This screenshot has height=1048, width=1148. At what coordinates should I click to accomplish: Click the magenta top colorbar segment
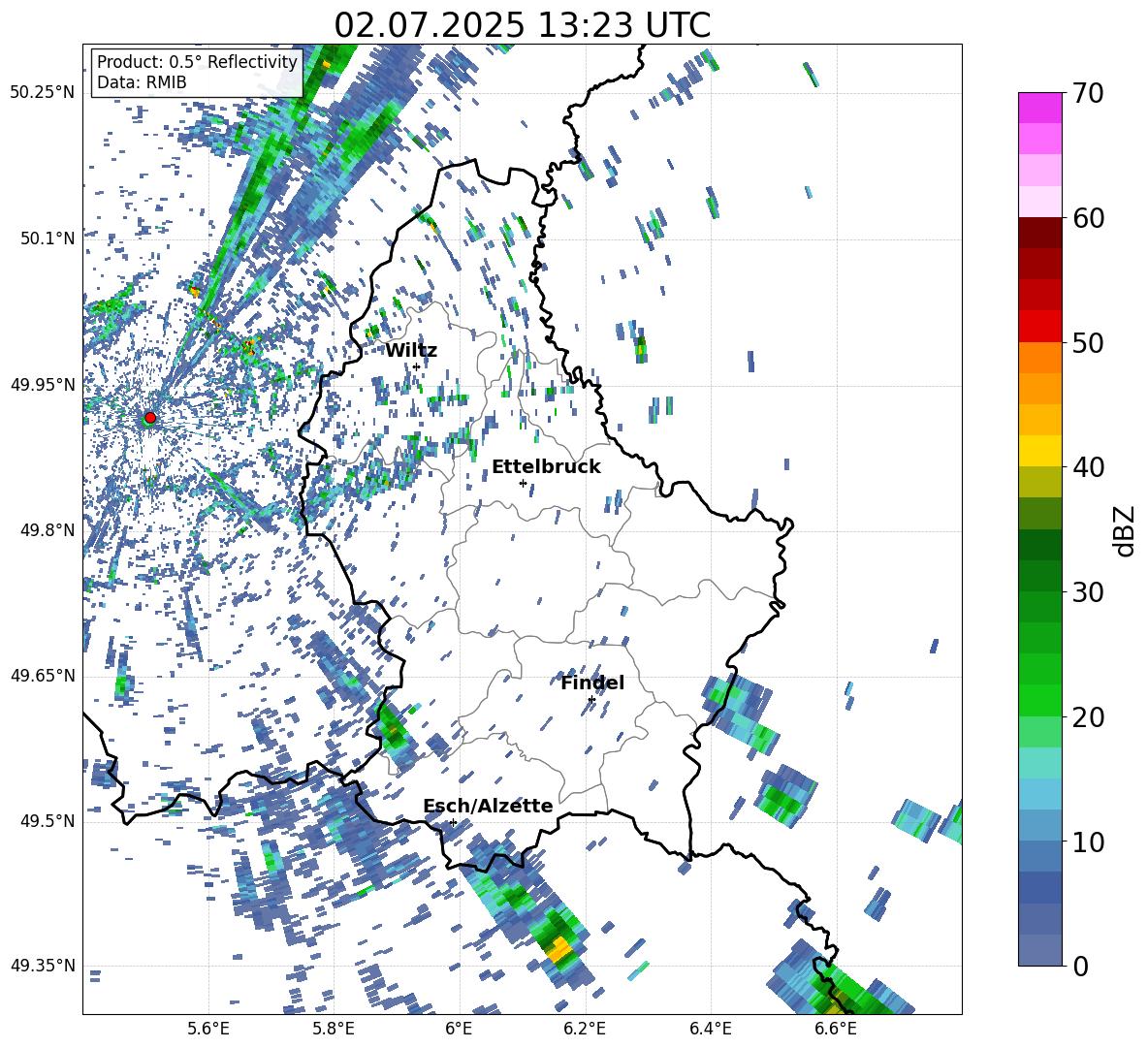click(x=1039, y=108)
